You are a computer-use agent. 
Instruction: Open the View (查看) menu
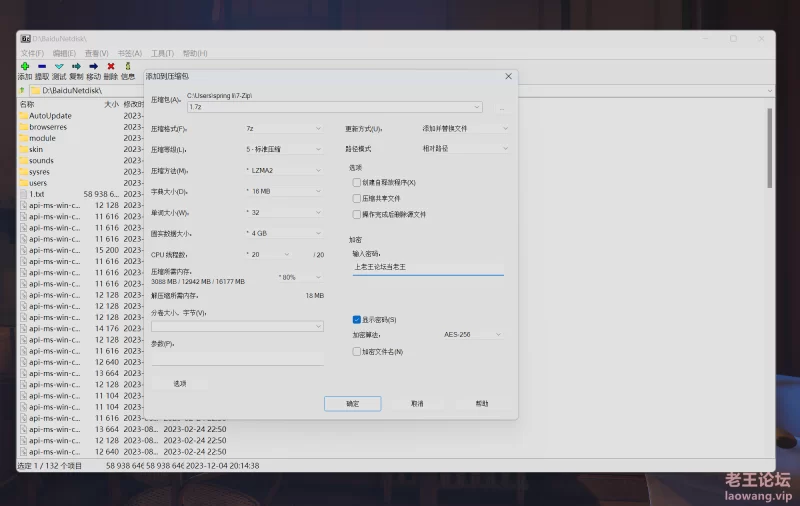click(x=96, y=53)
